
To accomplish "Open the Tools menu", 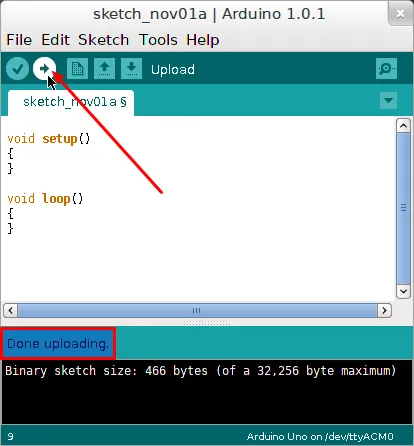I will pos(158,40).
